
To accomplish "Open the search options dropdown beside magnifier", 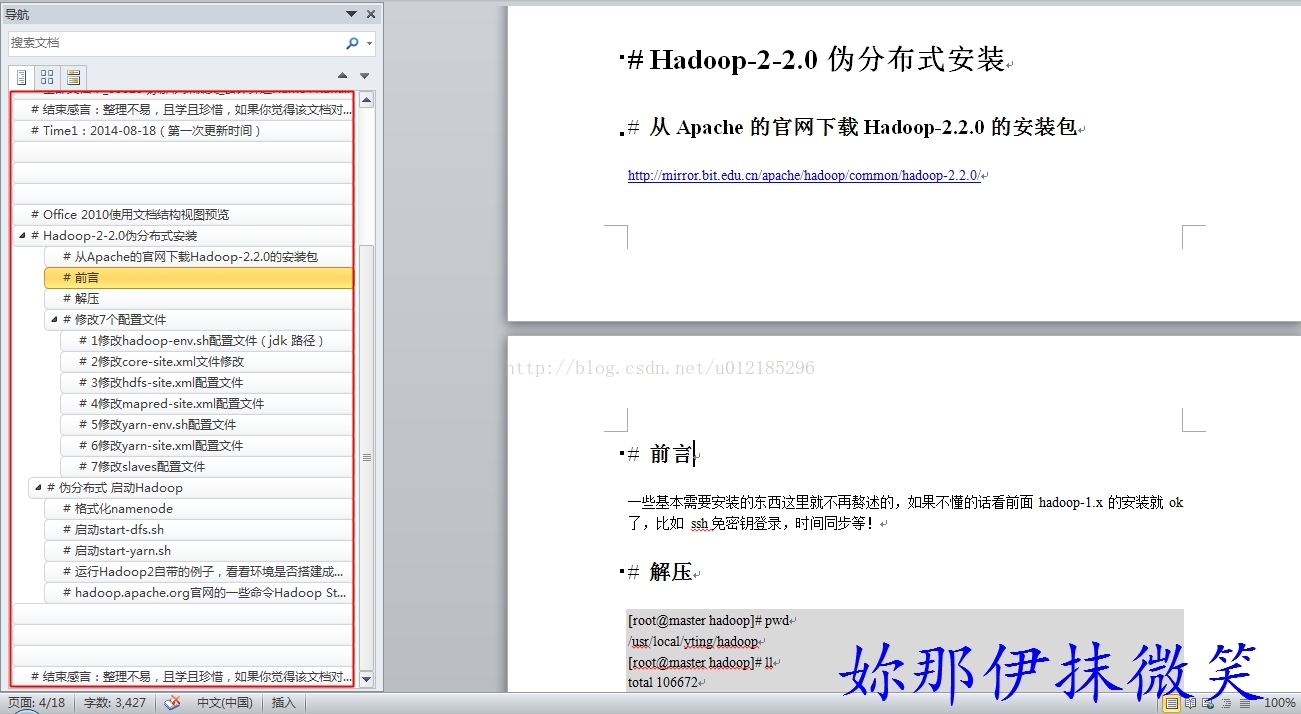I will (369, 43).
